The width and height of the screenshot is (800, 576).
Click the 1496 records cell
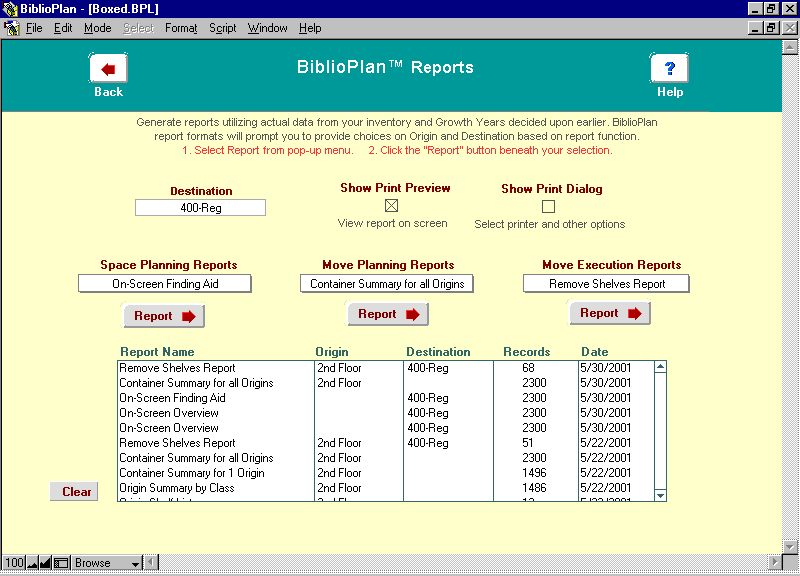(534, 473)
